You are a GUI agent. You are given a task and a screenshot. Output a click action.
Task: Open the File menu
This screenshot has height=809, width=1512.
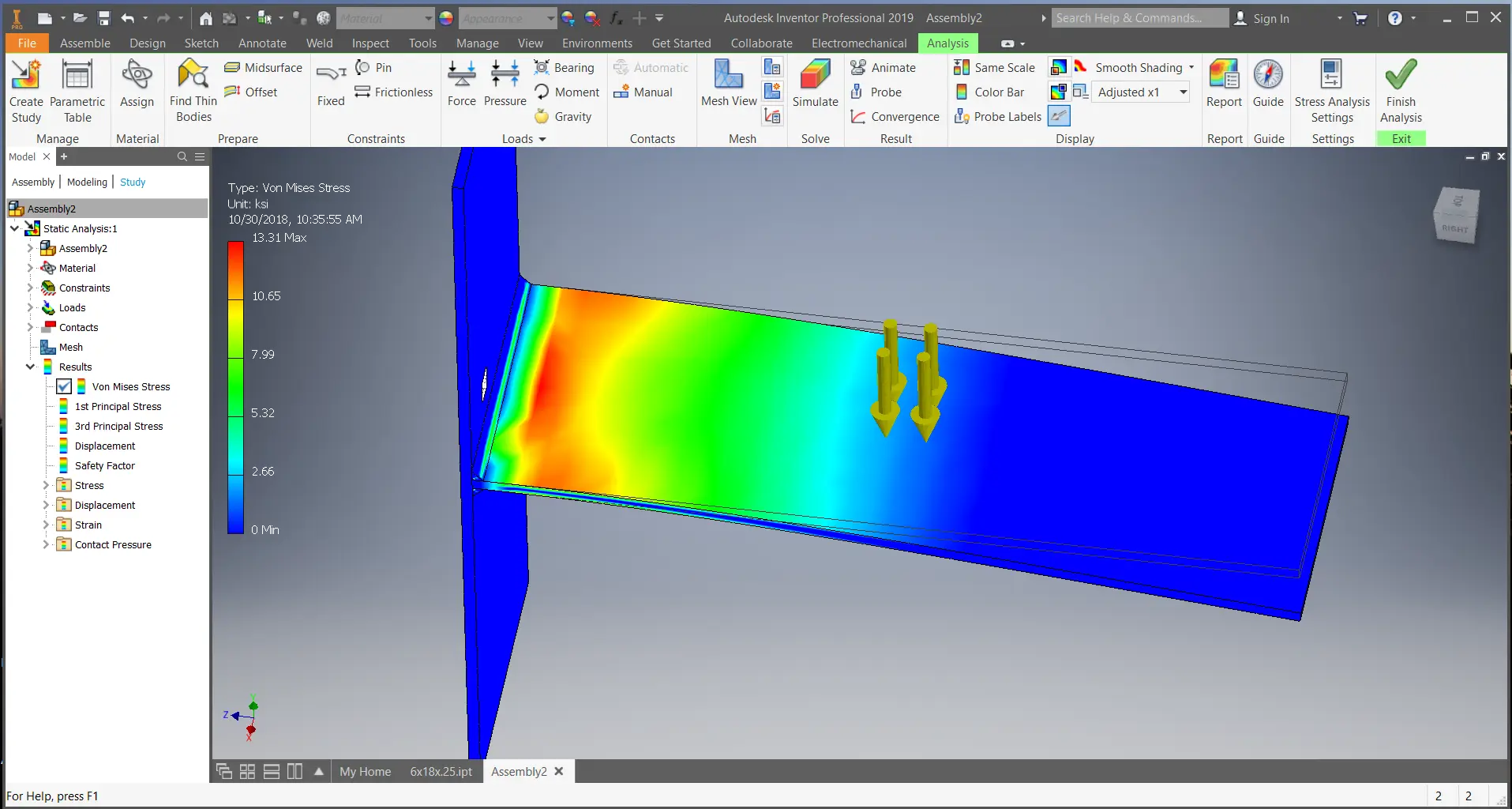tap(27, 43)
